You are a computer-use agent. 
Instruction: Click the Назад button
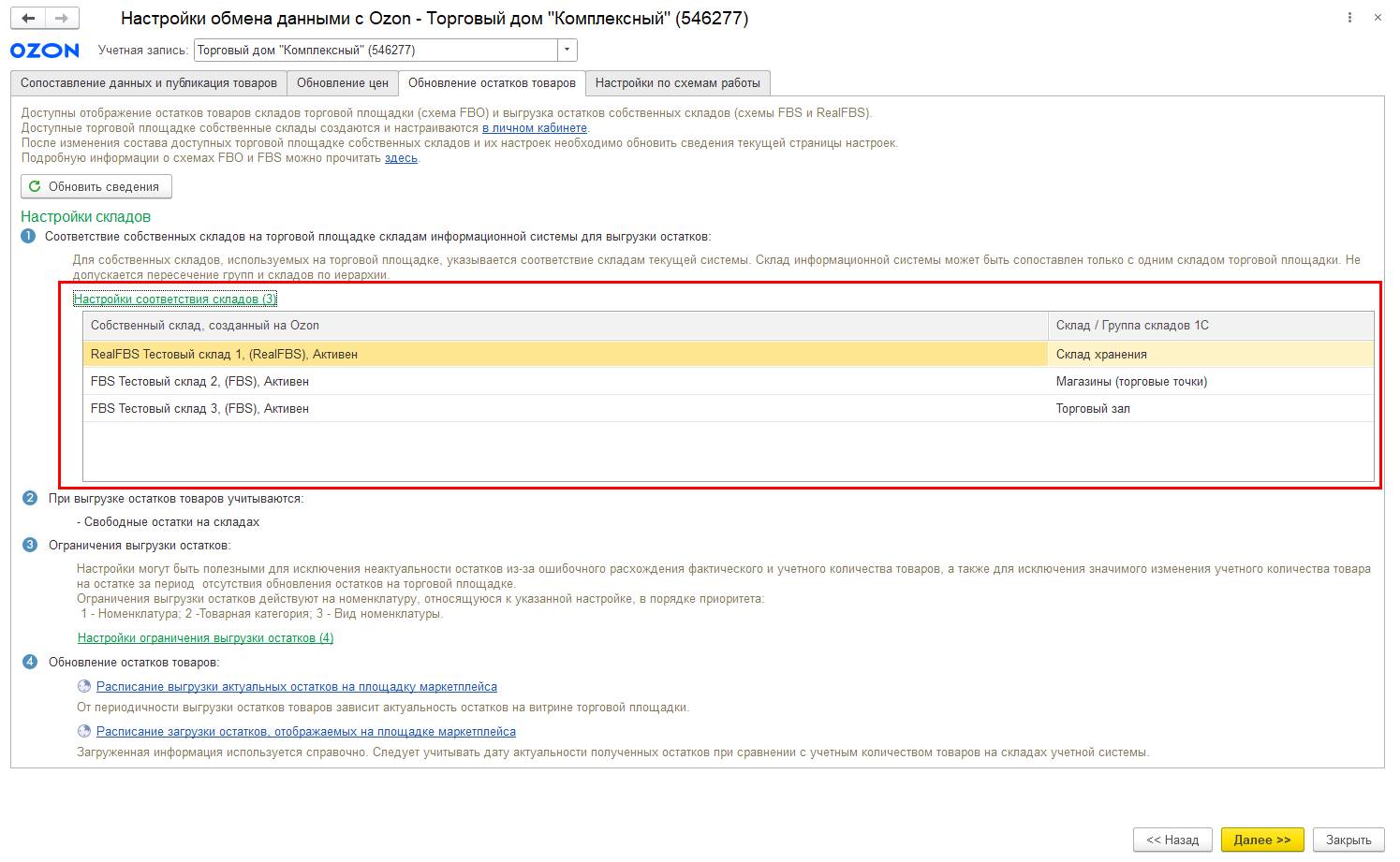[1172, 840]
